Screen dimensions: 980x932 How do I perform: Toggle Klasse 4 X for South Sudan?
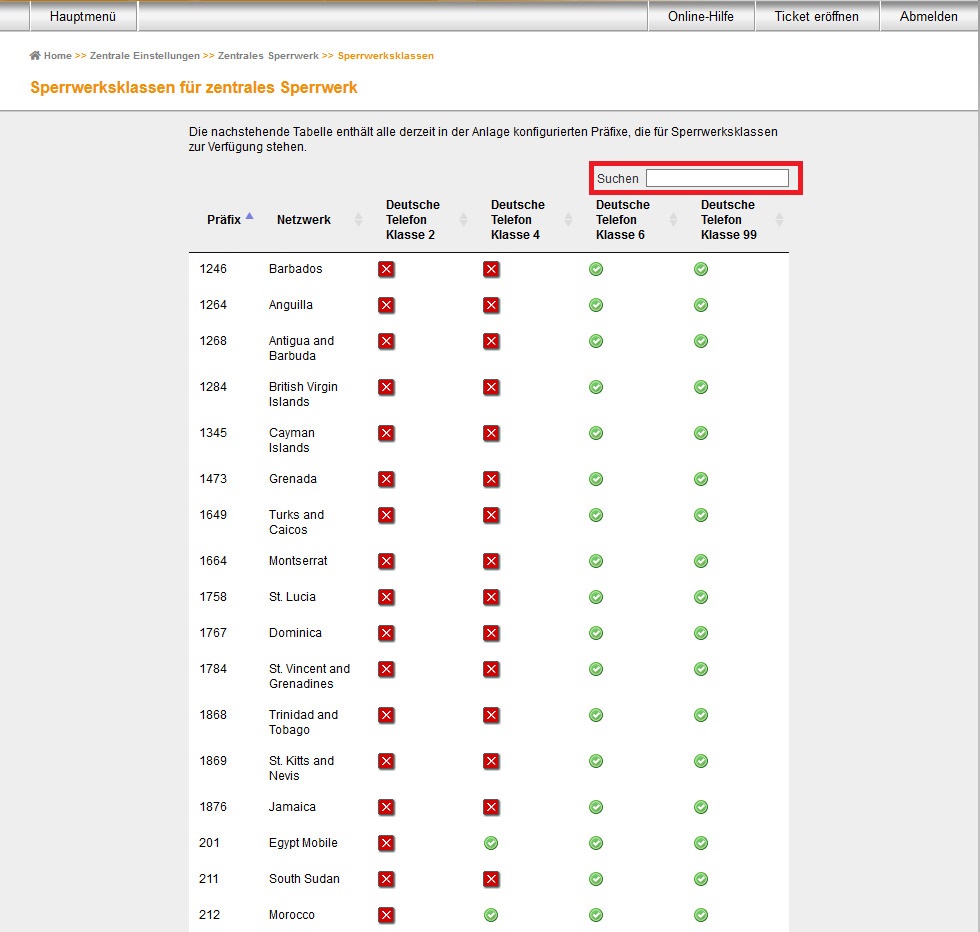click(x=491, y=880)
